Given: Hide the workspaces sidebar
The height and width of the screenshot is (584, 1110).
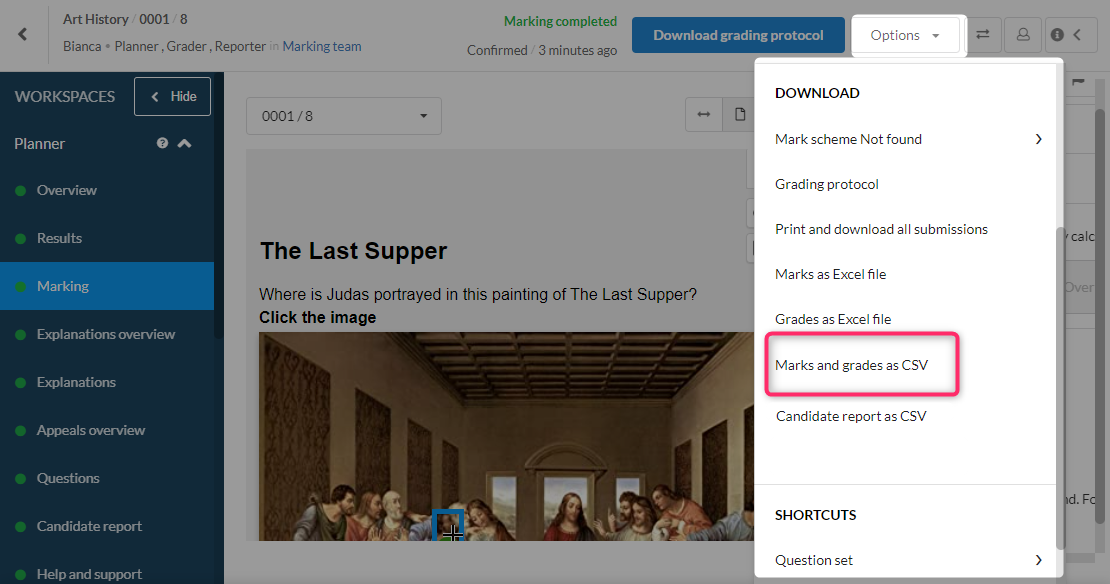Looking at the screenshot, I should point(172,96).
